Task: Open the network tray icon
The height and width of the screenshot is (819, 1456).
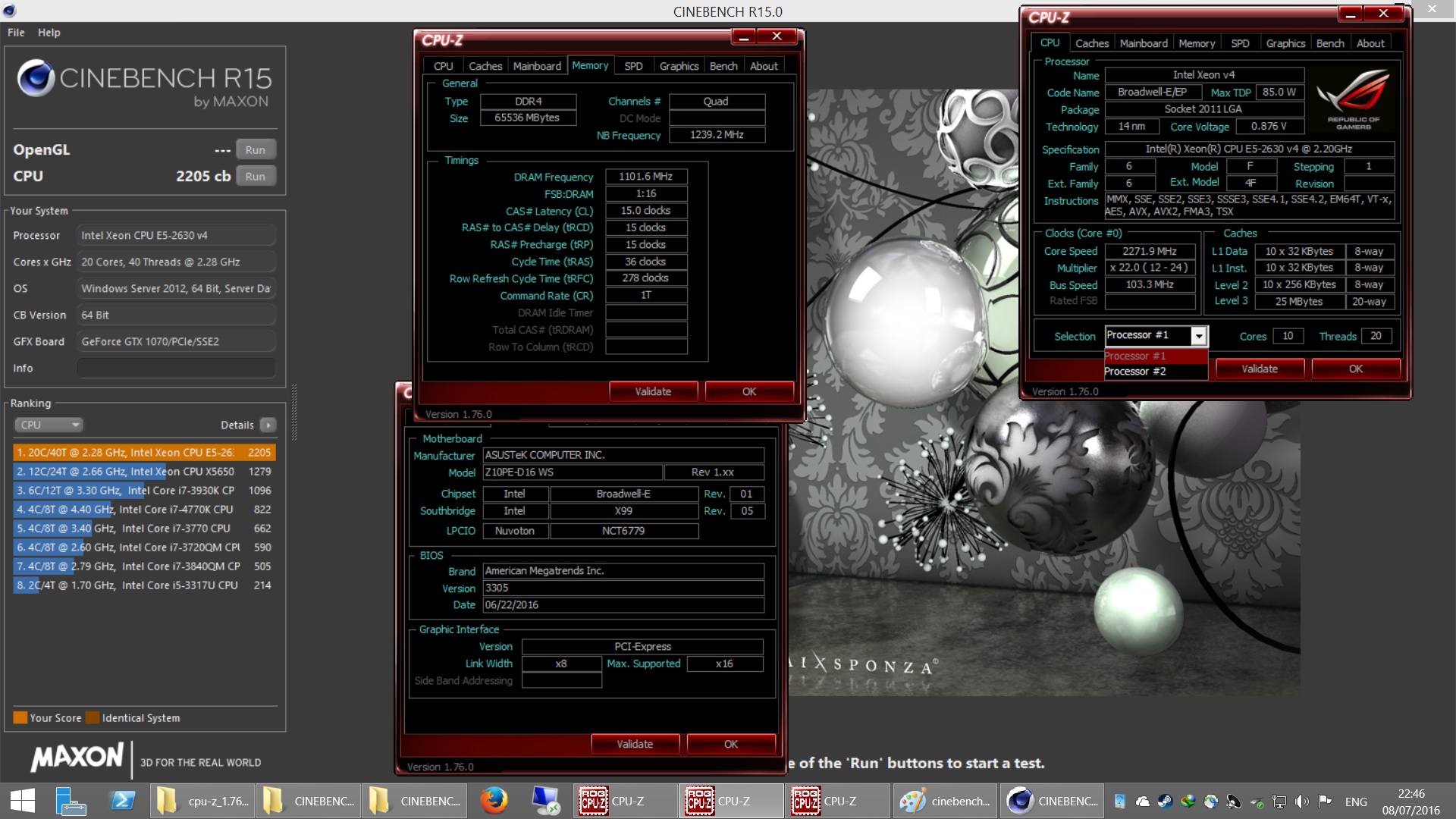Action: (x=1279, y=801)
